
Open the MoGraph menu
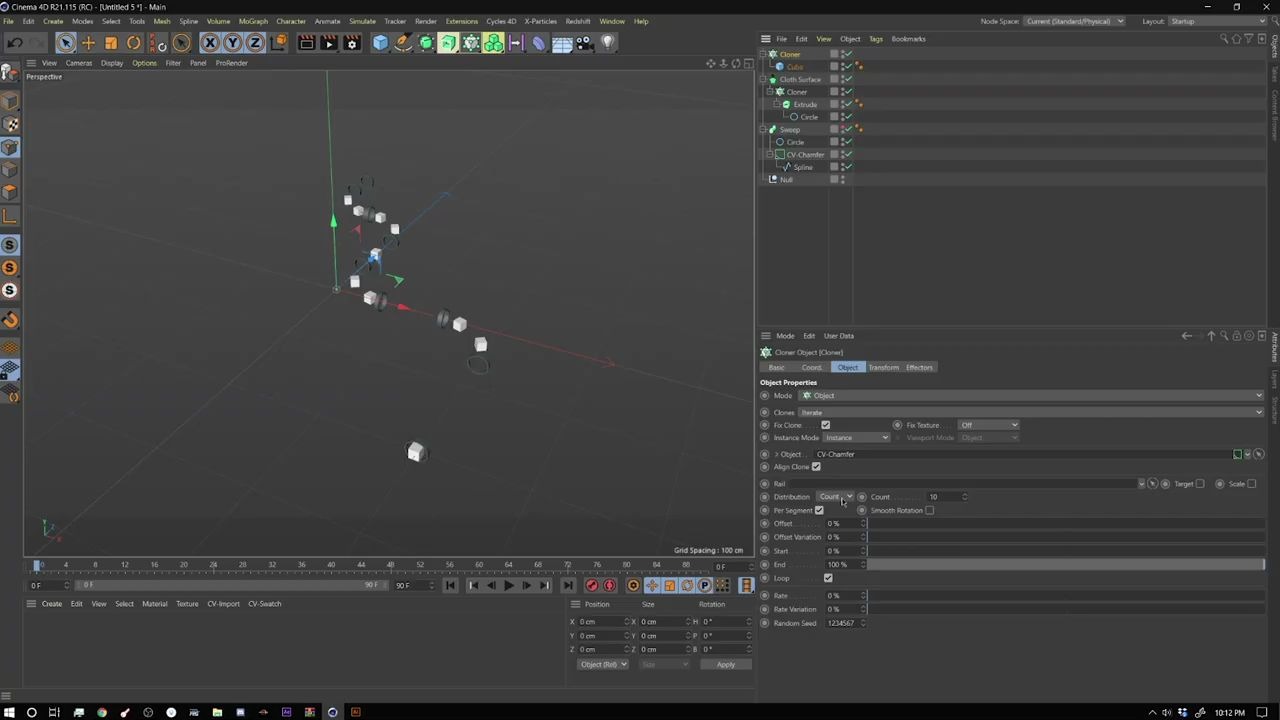(253, 21)
